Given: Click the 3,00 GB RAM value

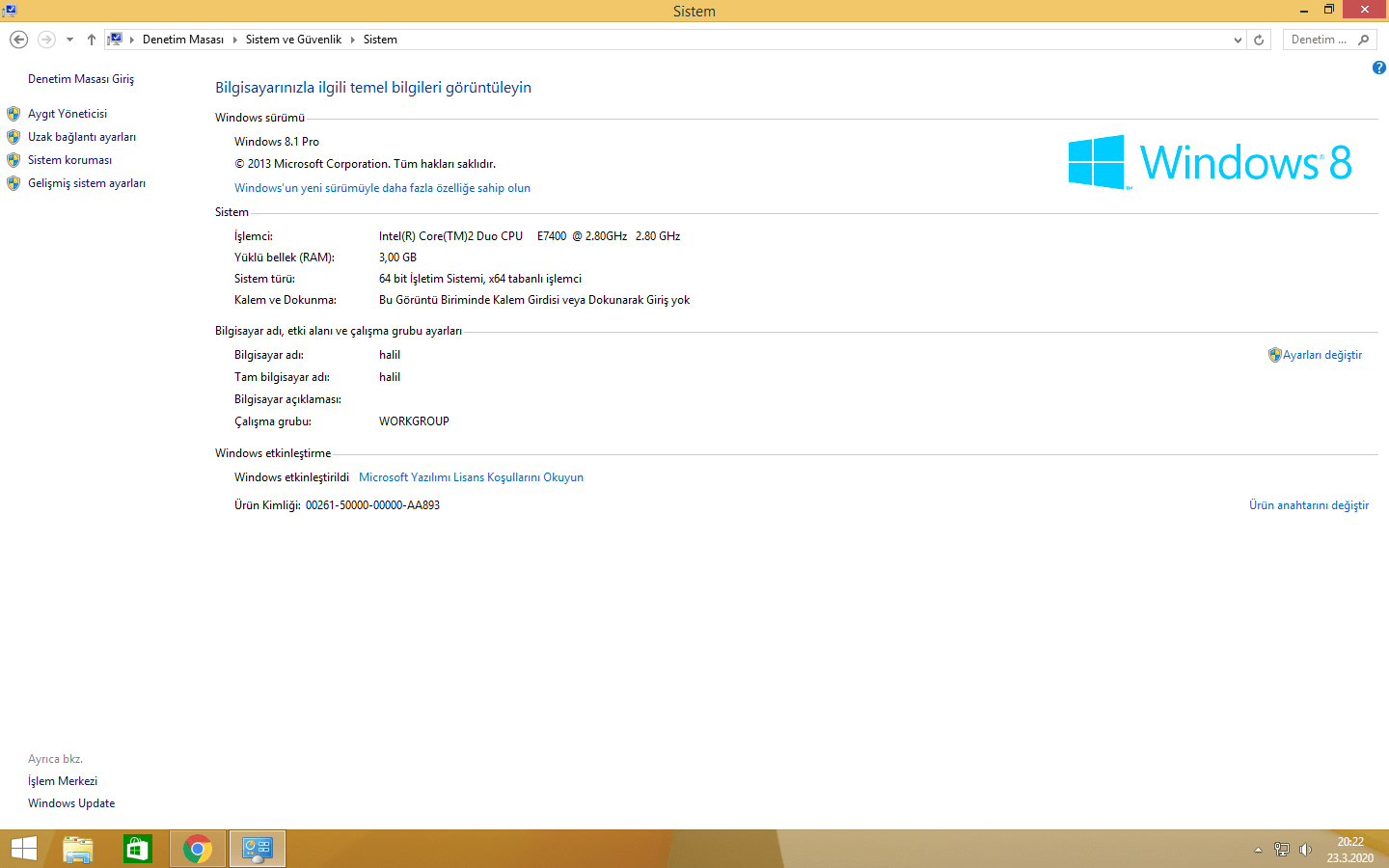Looking at the screenshot, I should (397, 258).
